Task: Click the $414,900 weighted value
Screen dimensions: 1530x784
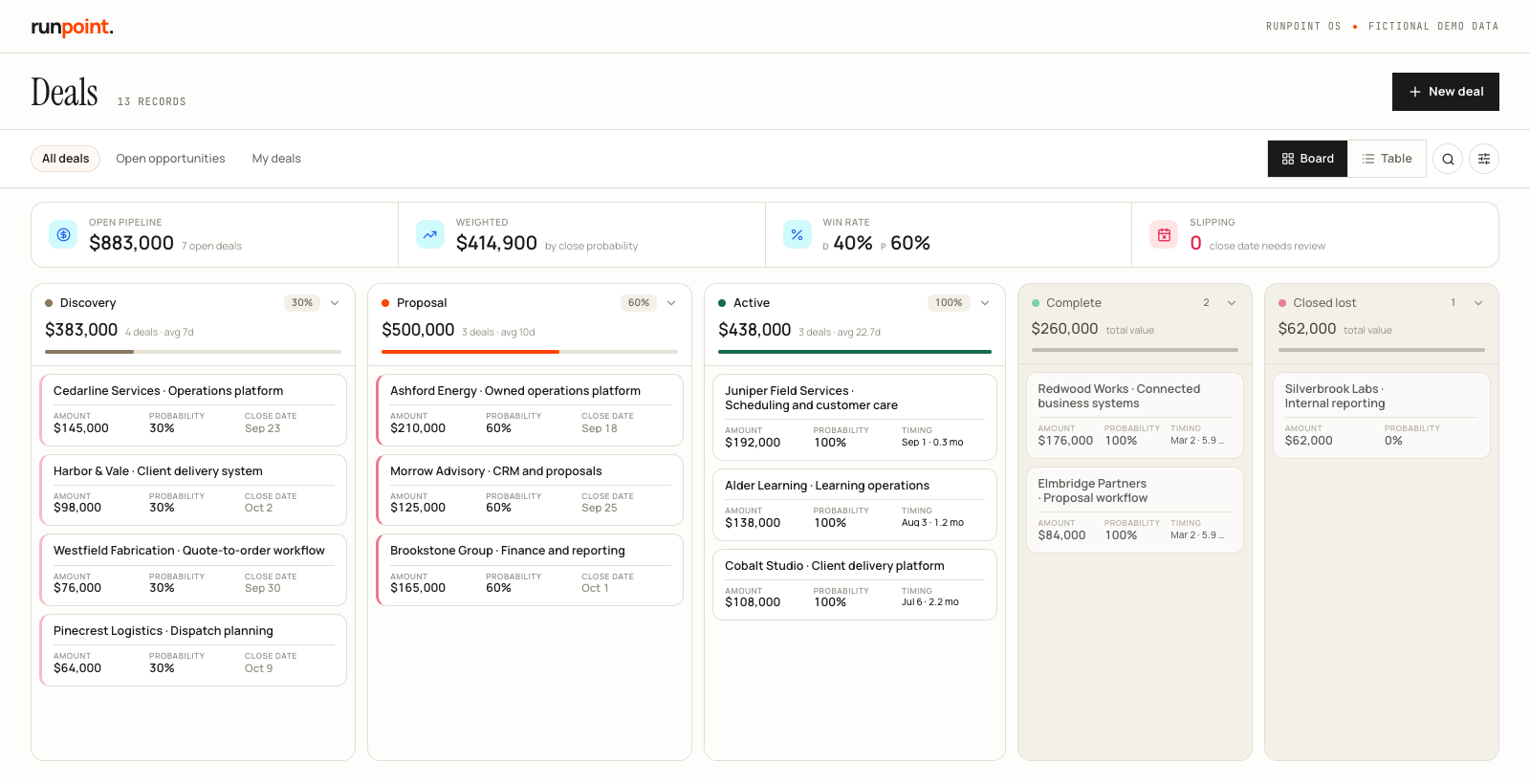Action: click(496, 244)
